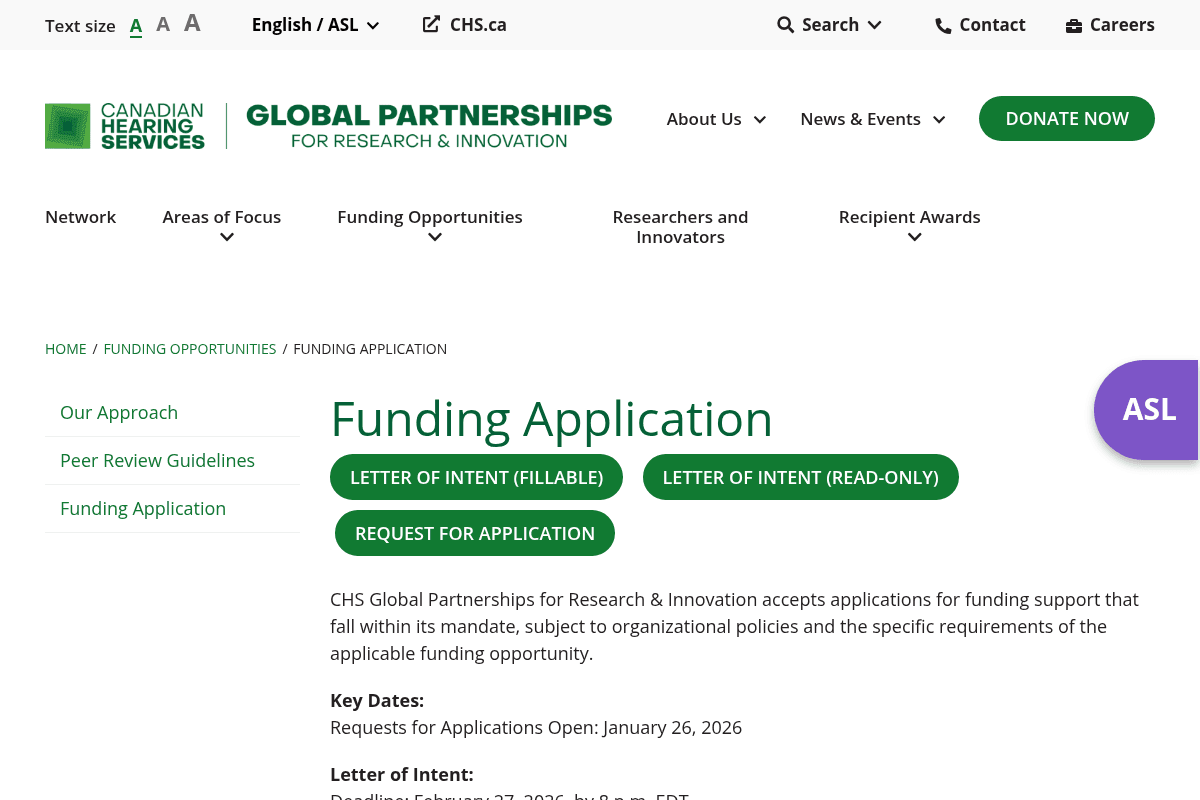The image size is (1200, 800).
Task: Toggle the Search dropdown open
Action: [875, 25]
